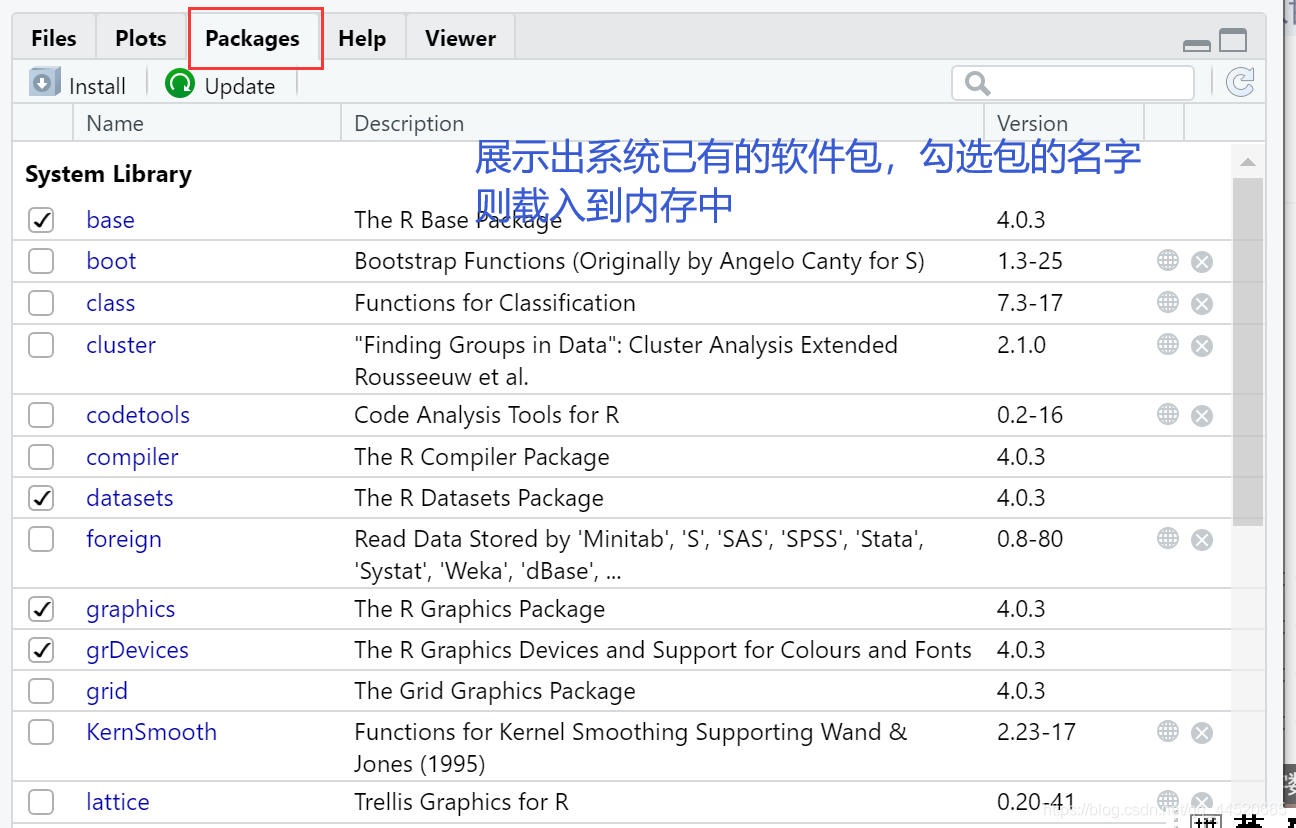Remove the foreign package with its X icon
The height and width of the screenshot is (828, 1296).
1202,540
